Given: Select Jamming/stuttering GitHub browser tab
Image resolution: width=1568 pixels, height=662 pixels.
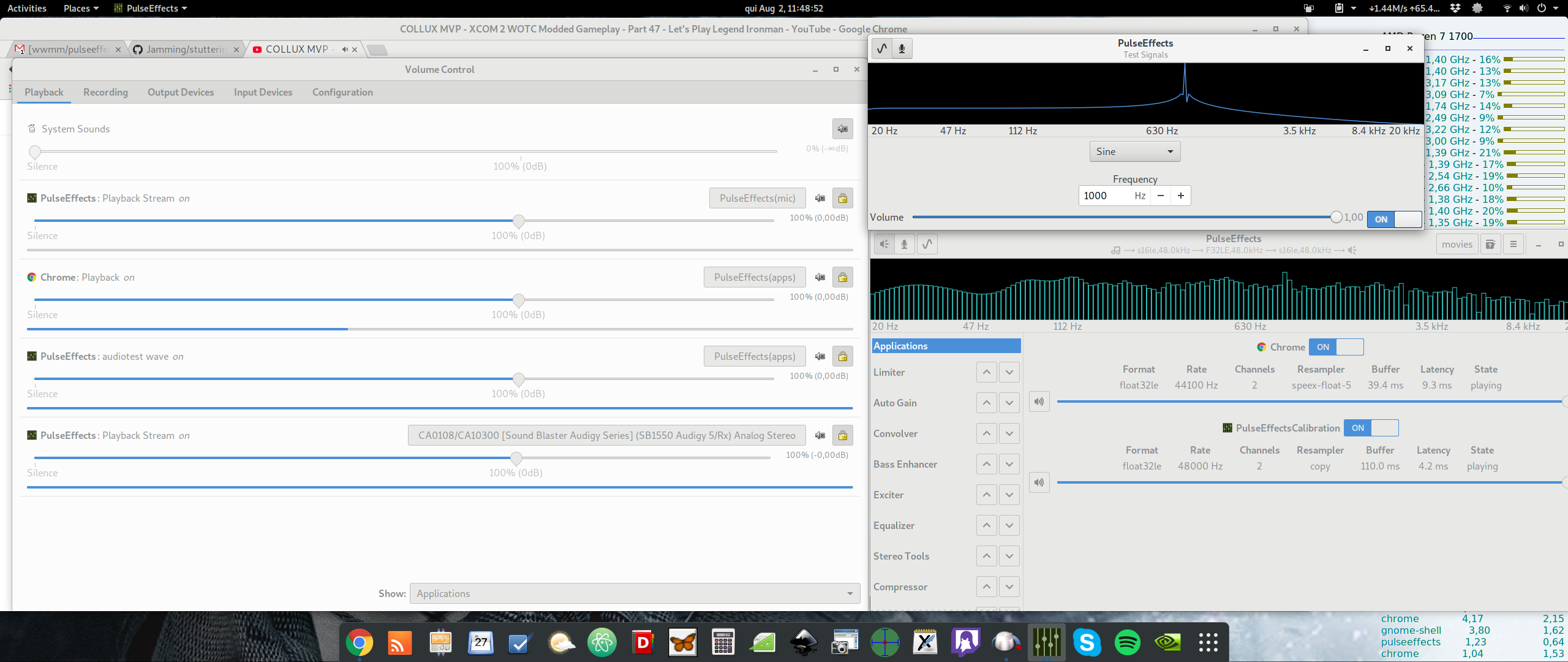Looking at the screenshot, I should click(186, 49).
